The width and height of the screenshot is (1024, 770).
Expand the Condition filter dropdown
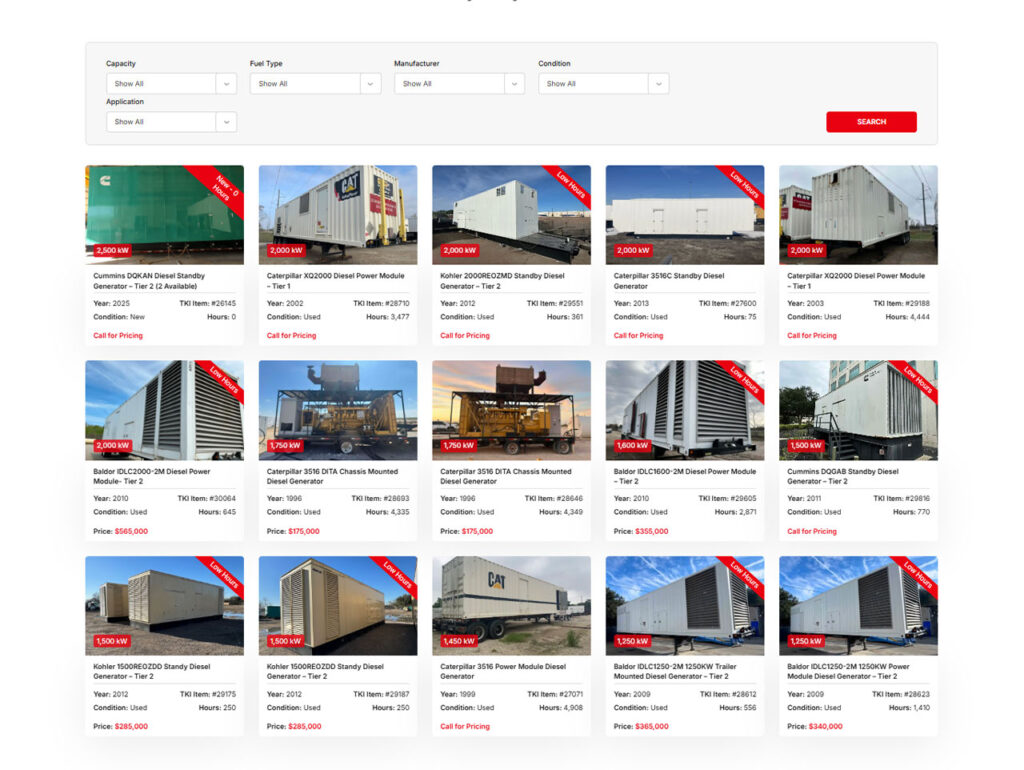pyautogui.click(x=604, y=83)
